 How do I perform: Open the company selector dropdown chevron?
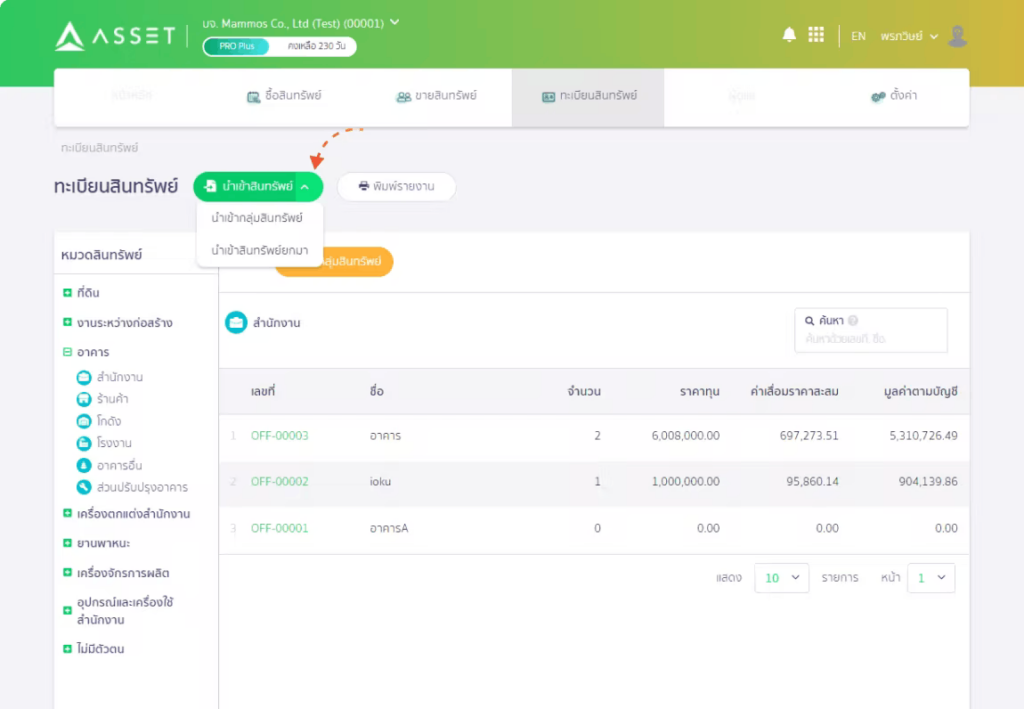pyautogui.click(x=394, y=22)
